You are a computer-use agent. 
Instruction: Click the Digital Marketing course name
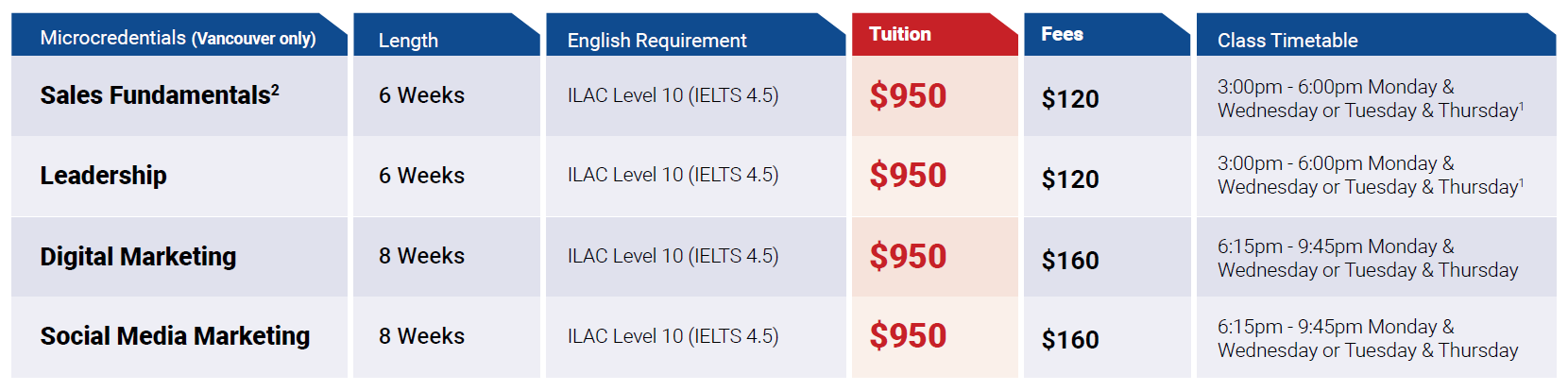tap(138, 257)
